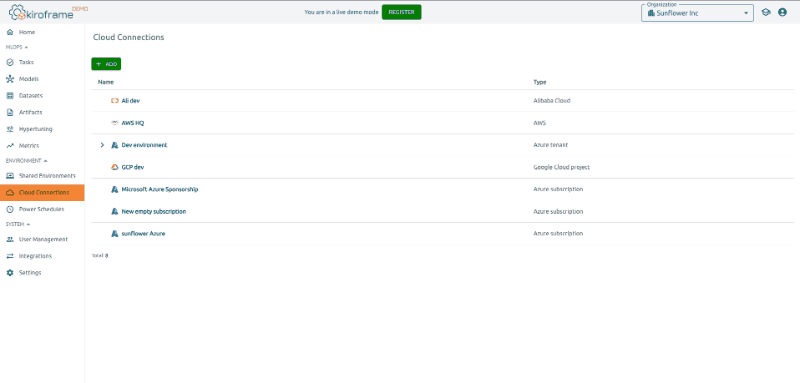Click the Alibaba Cloud icon beside Ali dev
This screenshot has width=800, height=383.
pos(114,101)
